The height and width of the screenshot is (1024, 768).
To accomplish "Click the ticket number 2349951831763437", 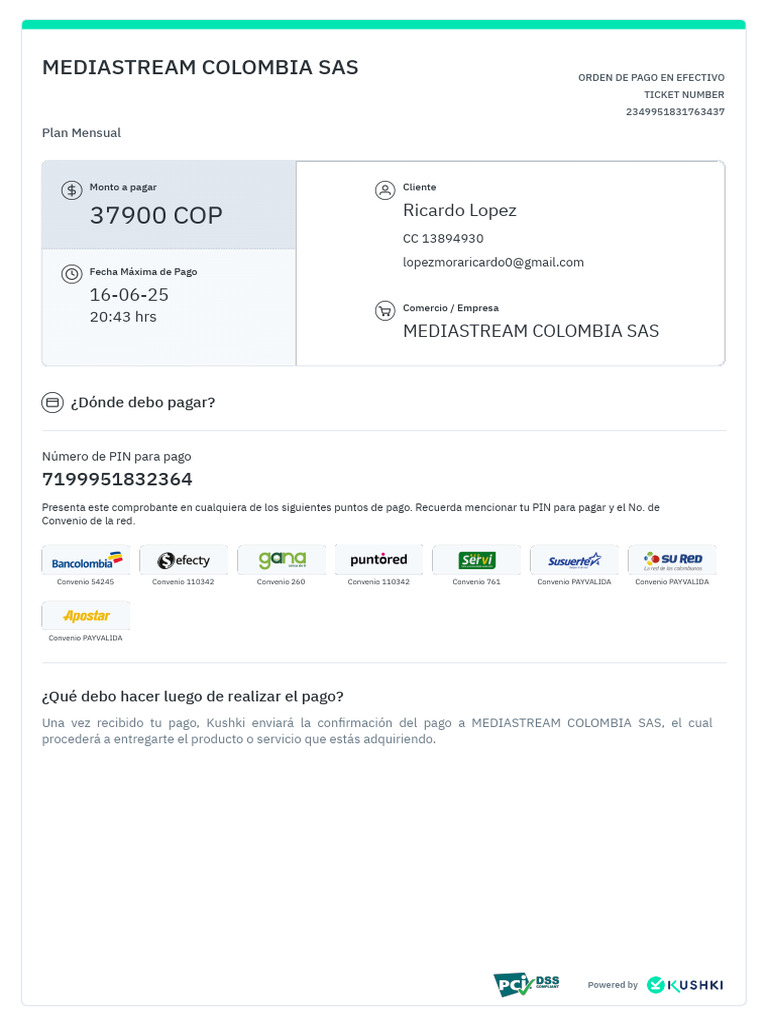I will coord(675,112).
